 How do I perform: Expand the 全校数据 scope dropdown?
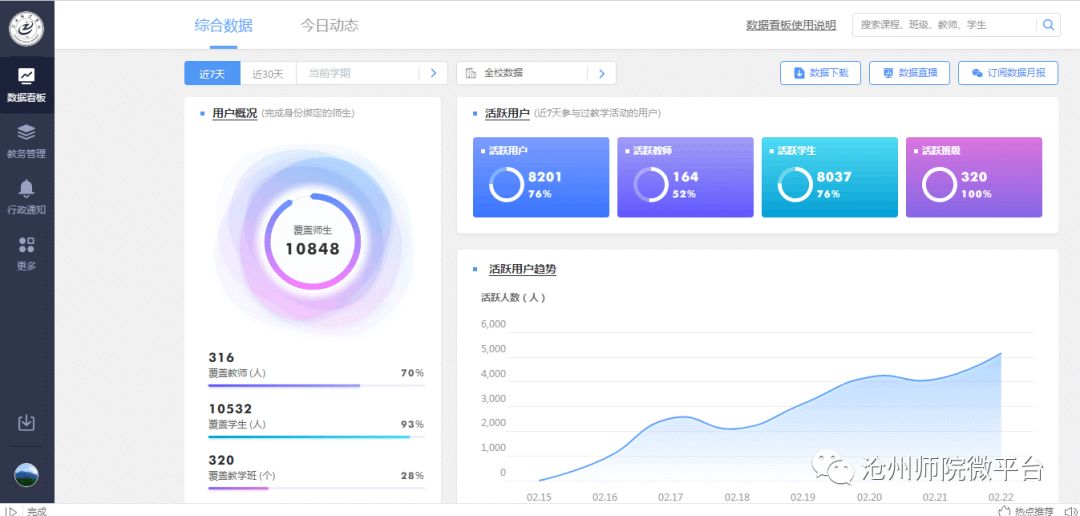tap(601, 73)
